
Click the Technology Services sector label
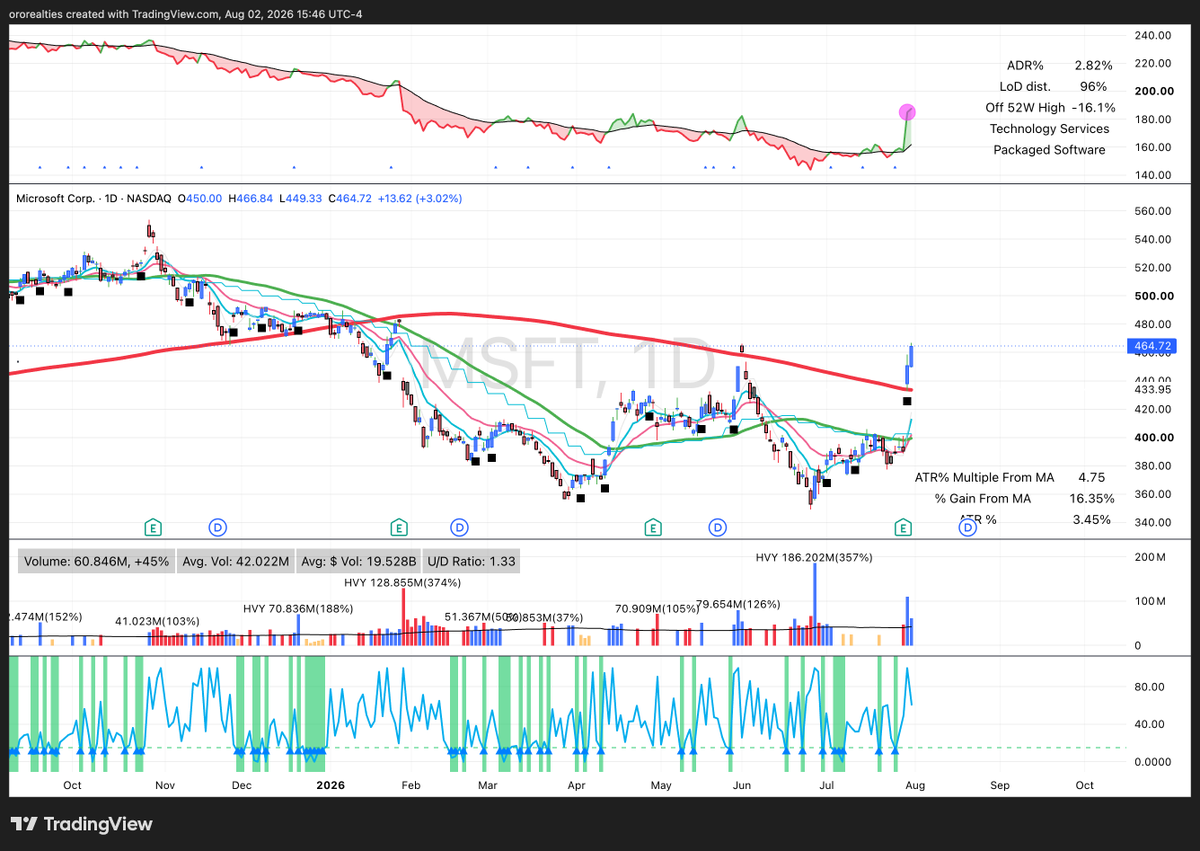tap(1049, 128)
